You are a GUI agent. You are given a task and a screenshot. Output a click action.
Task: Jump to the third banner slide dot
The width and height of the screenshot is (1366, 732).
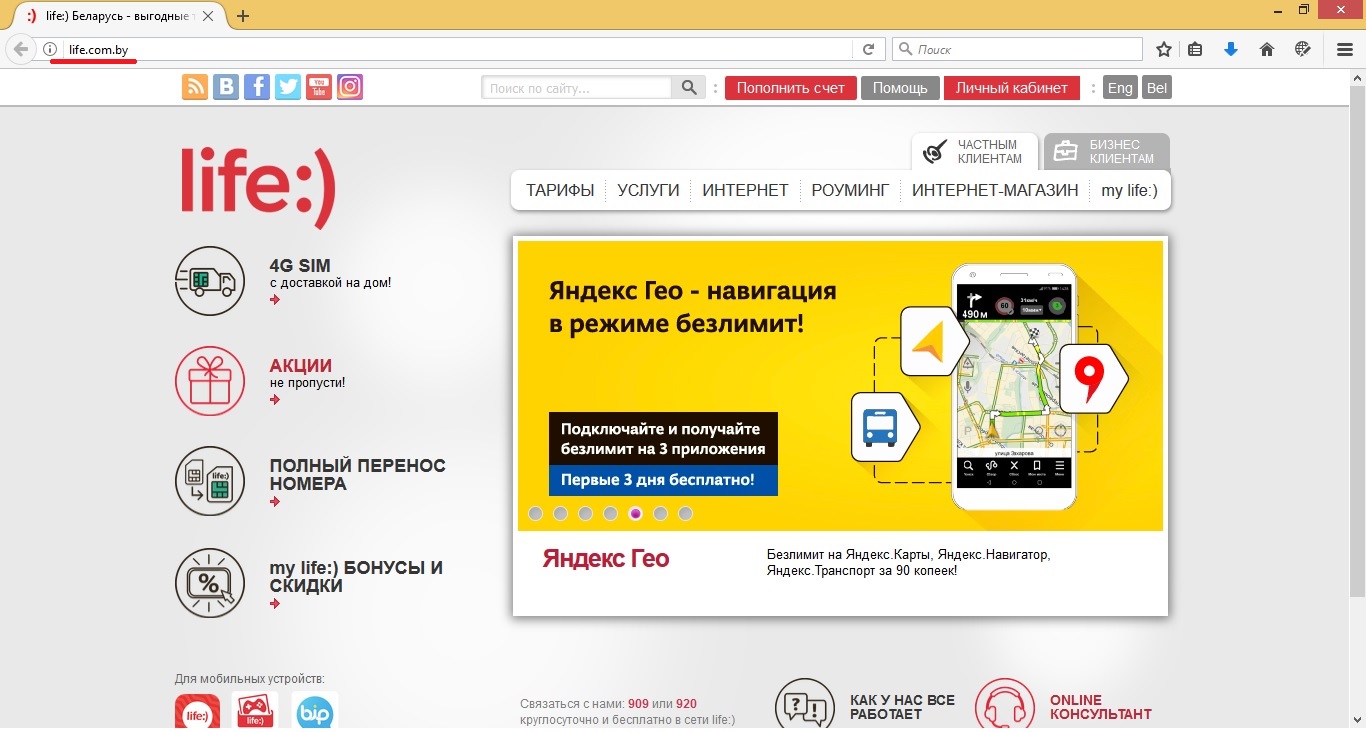pos(586,514)
